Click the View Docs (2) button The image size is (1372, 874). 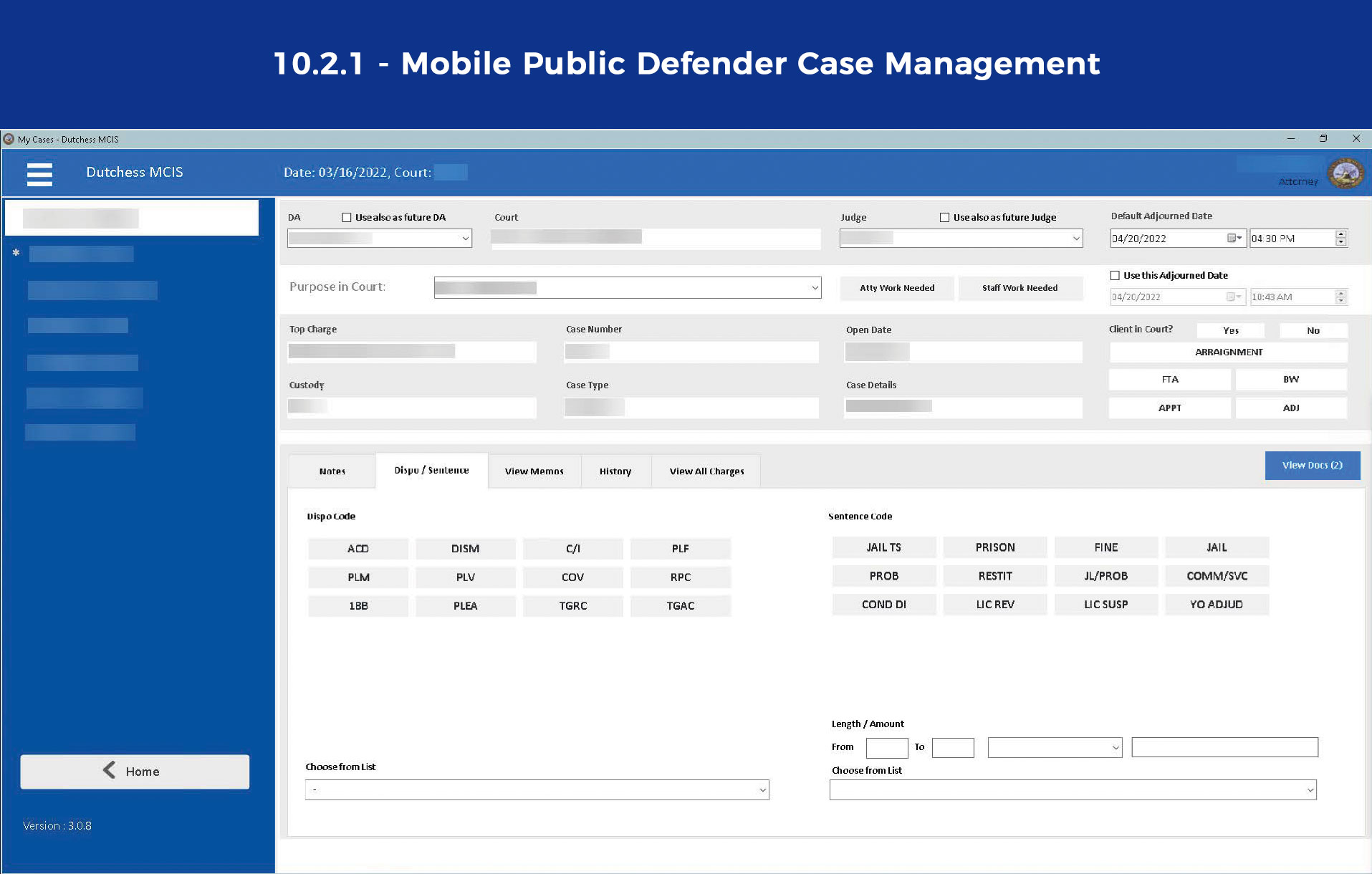click(x=1312, y=466)
